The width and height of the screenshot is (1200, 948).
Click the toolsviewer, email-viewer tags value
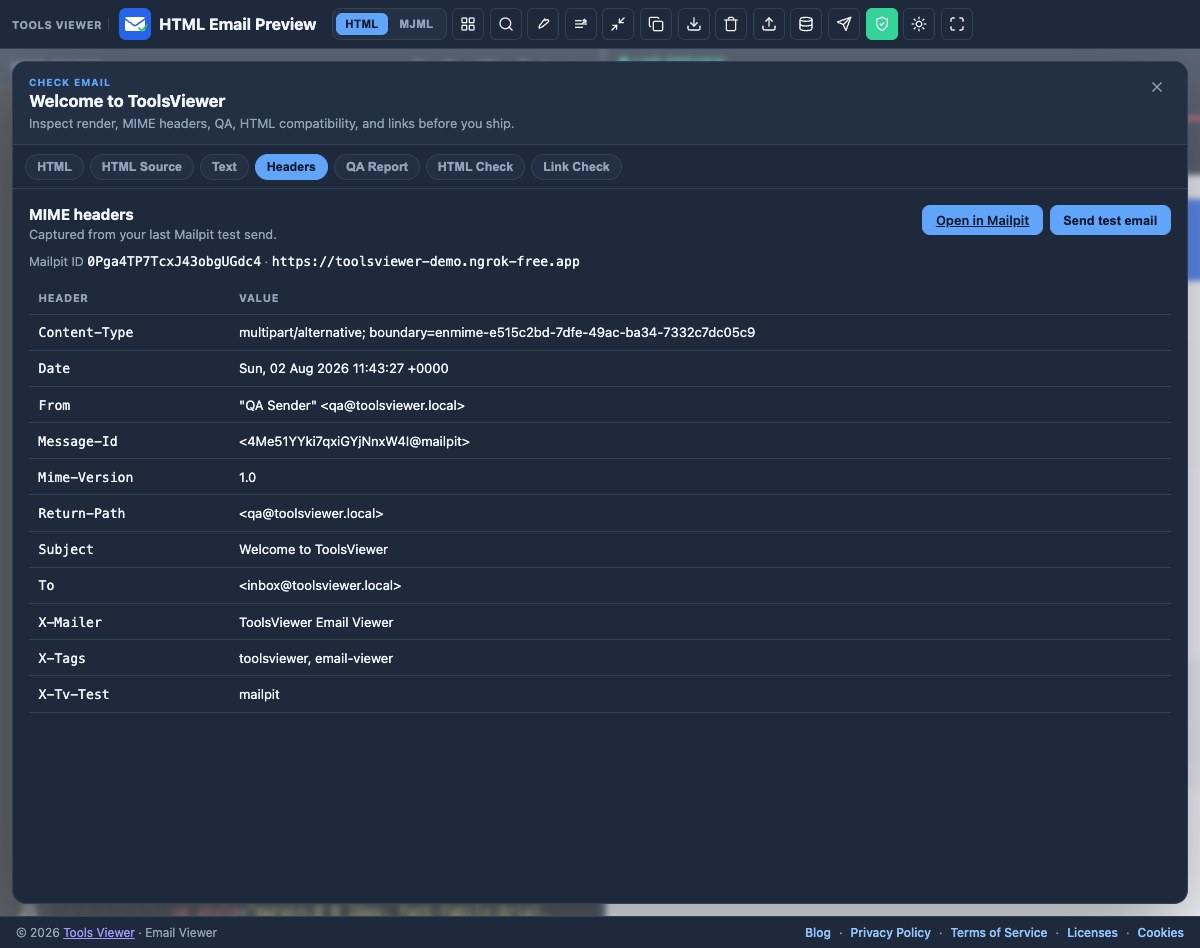click(316, 658)
